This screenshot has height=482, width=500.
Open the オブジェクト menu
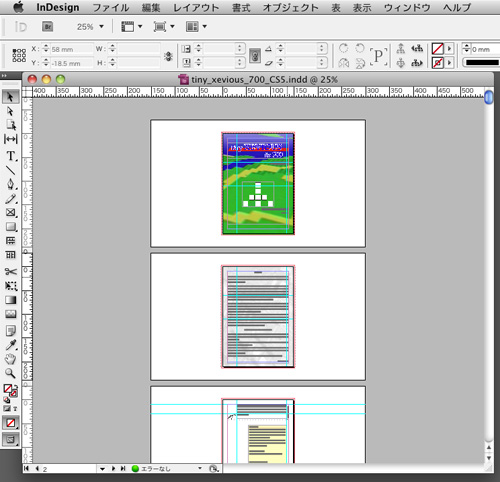pyautogui.click(x=291, y=7)
